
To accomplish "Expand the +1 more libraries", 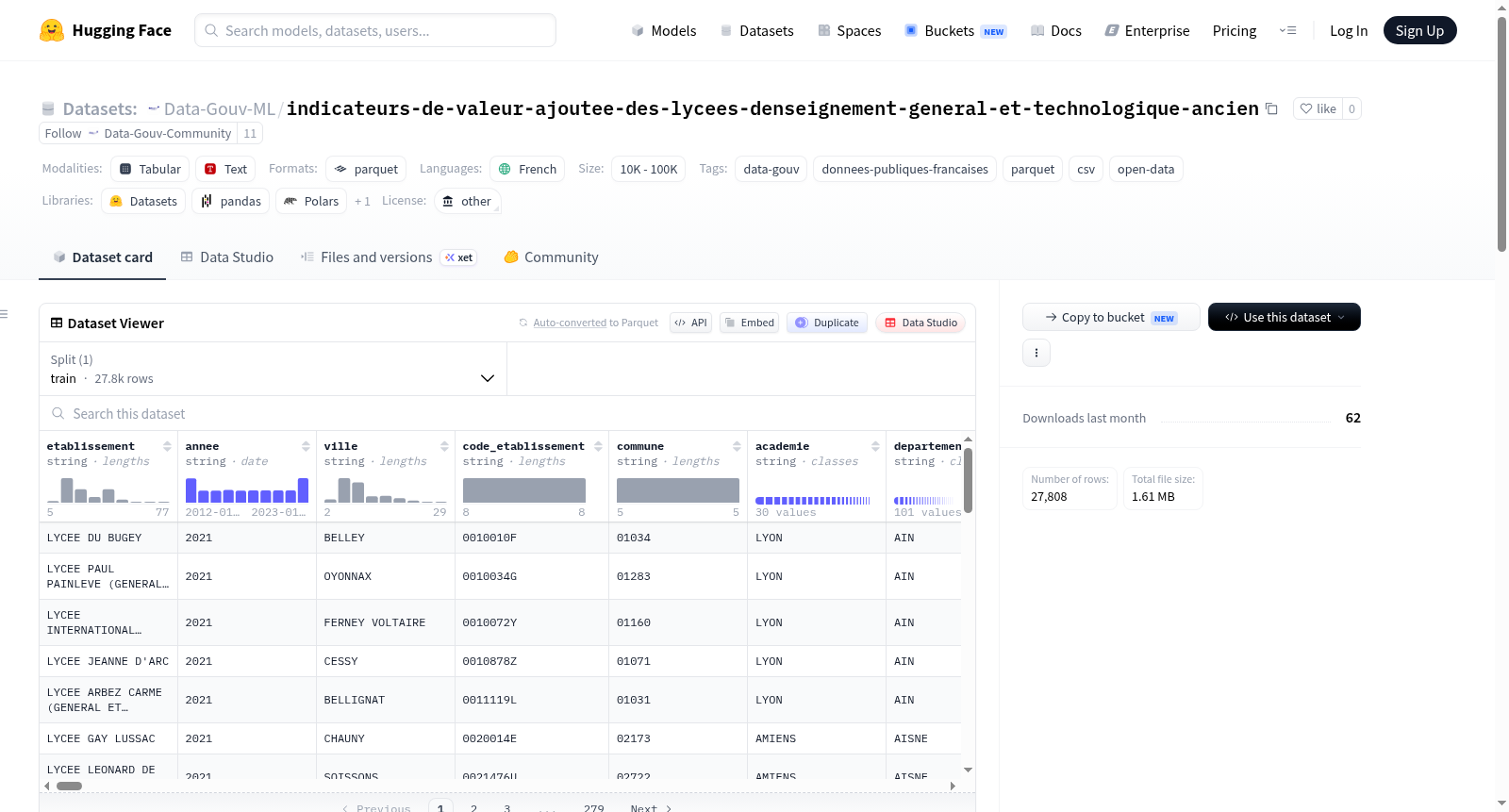I will pyautogui.click(x=362, y=201).
